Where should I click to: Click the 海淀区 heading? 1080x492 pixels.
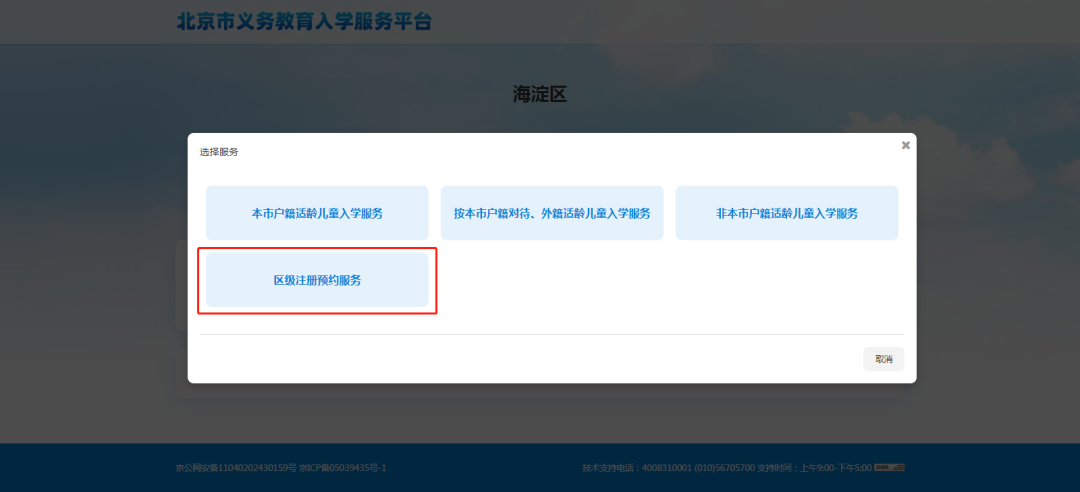[539, 94]
